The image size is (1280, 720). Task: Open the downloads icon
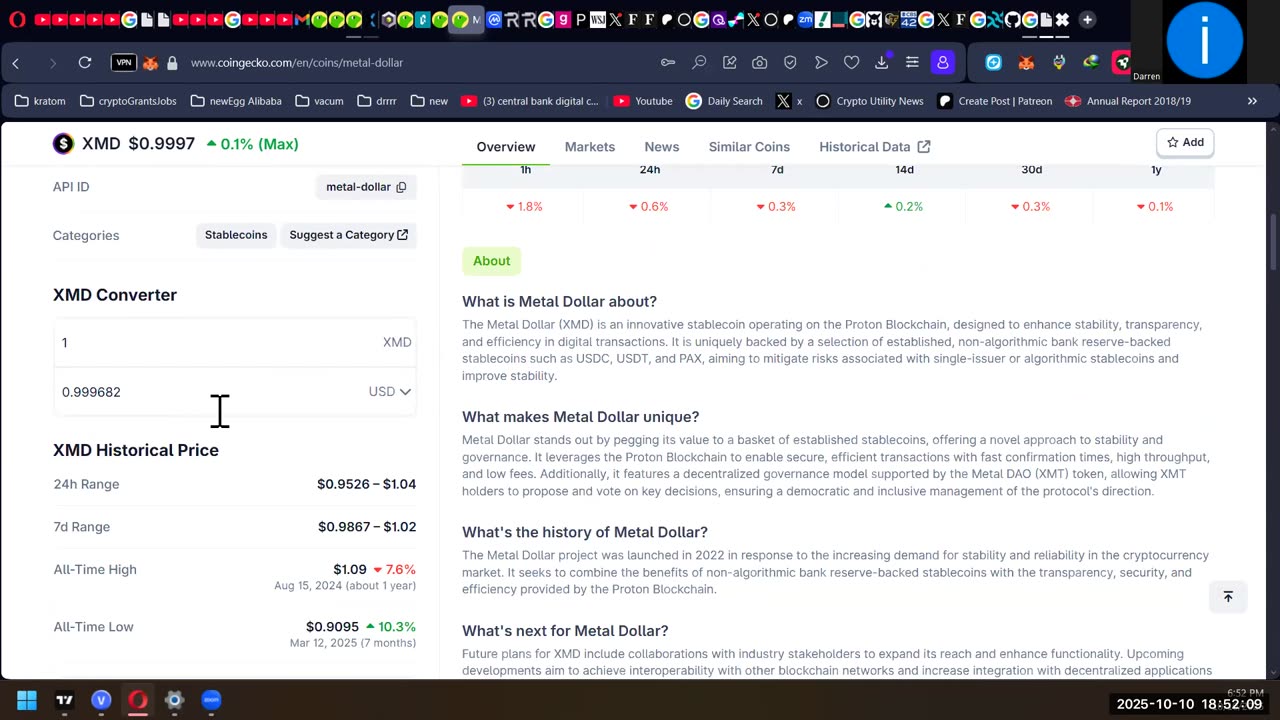[881, 63]
